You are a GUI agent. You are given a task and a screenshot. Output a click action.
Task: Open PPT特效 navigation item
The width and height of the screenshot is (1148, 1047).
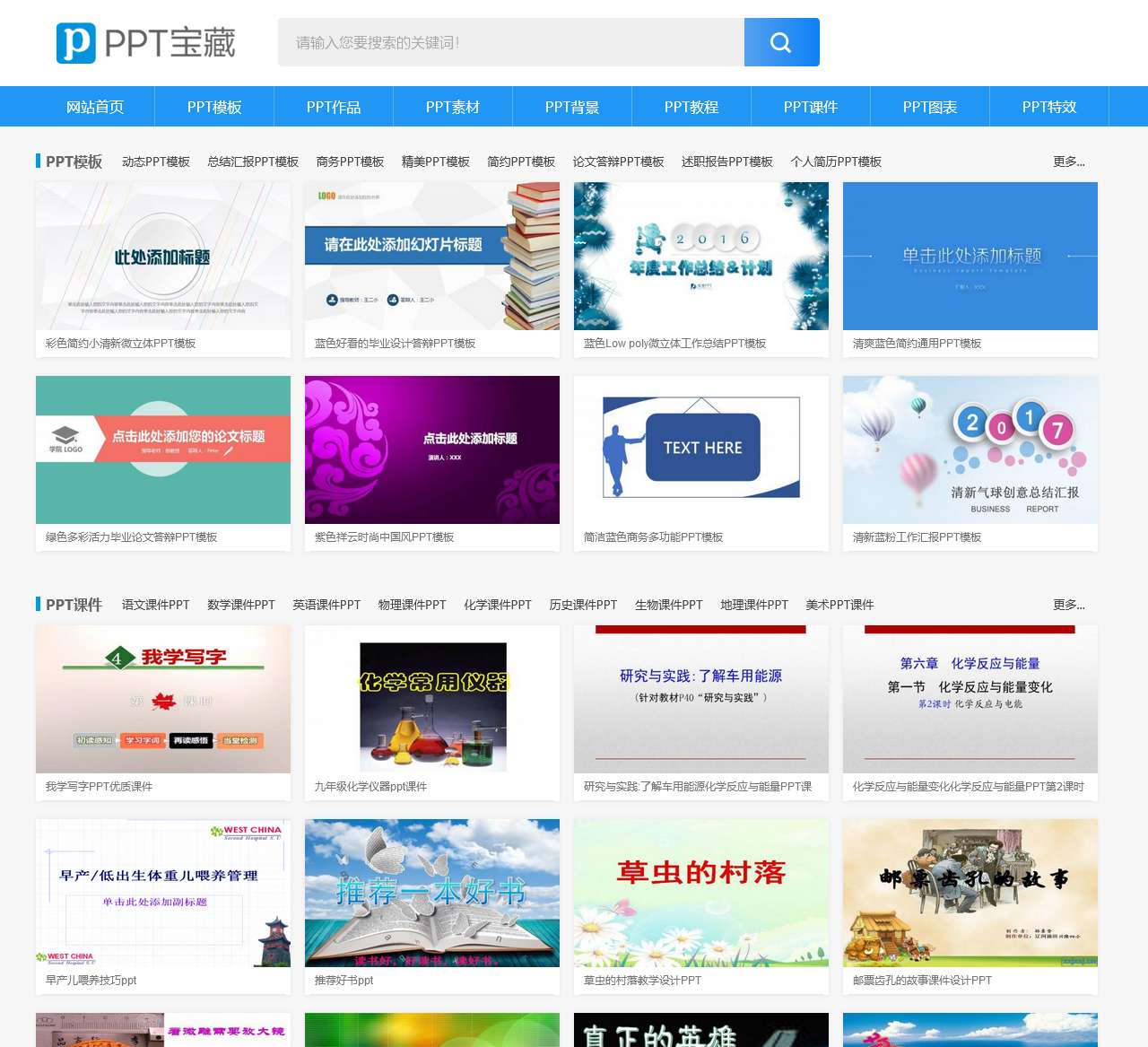[x=1049, y=107]
